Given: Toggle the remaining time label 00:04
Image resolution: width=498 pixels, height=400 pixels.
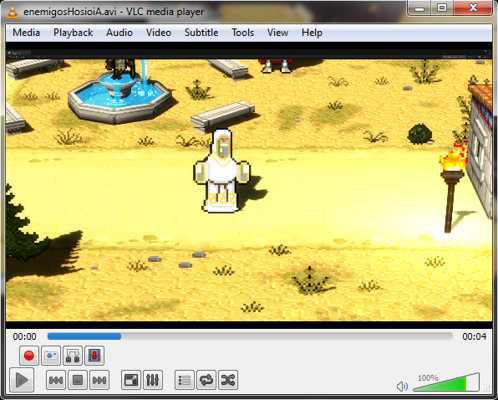Looking at the screenshot, I should pyautogui.click(x=474, y=337).
